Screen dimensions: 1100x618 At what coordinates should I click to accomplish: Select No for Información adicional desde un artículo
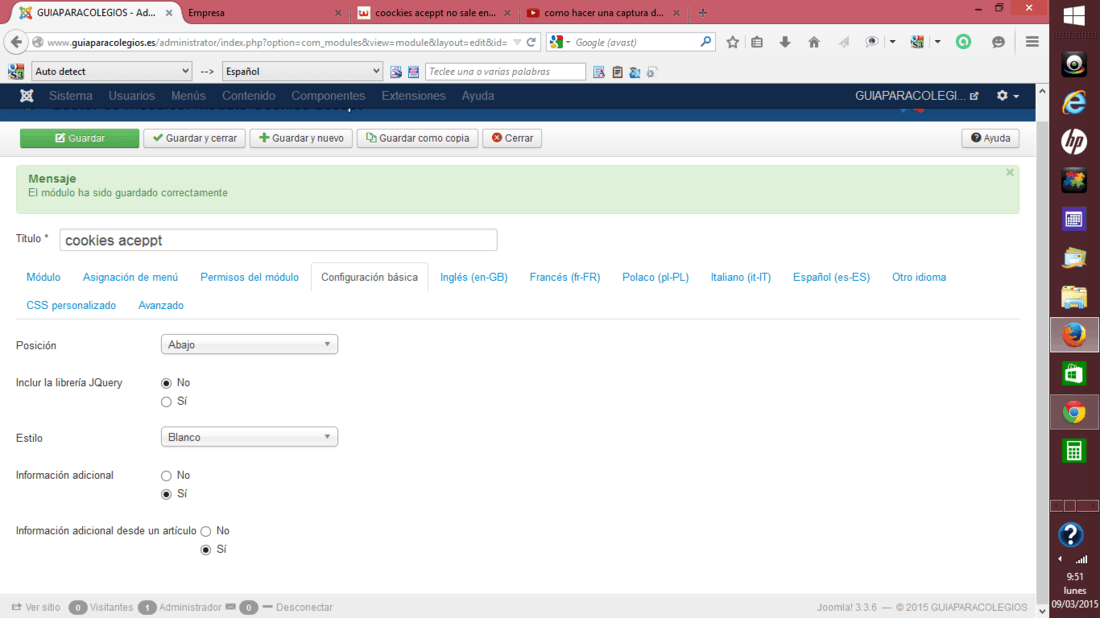(x=206, y=531)
